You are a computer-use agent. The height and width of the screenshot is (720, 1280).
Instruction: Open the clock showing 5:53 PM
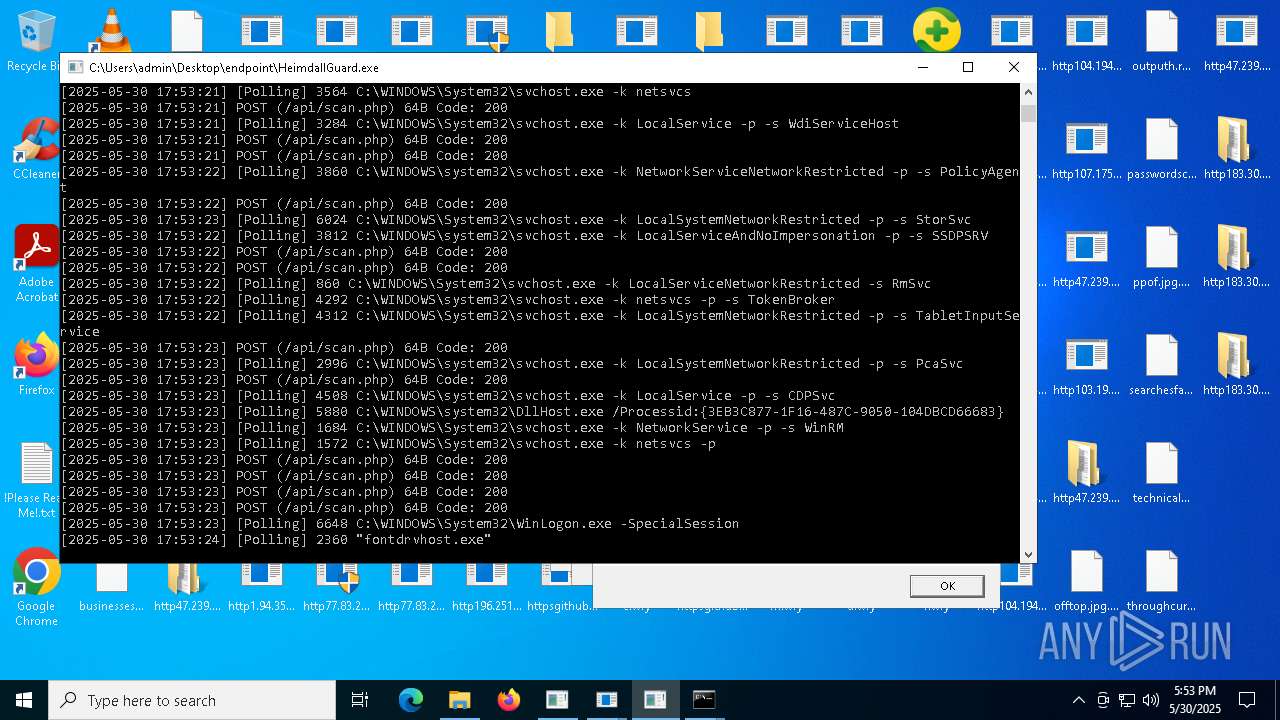point(1195,700)
